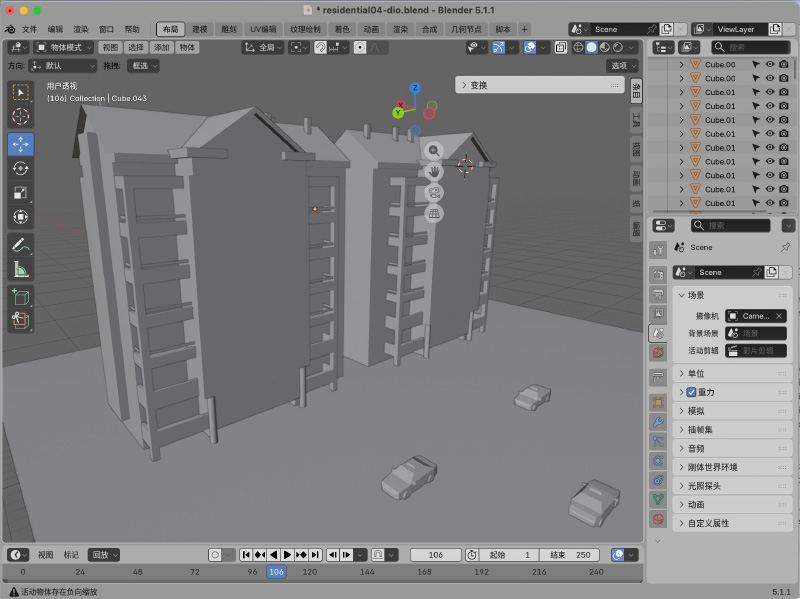Switch to the 建模 modeling workspace tab
Viewport: 800px width, 599px height.
click(199, 29)
